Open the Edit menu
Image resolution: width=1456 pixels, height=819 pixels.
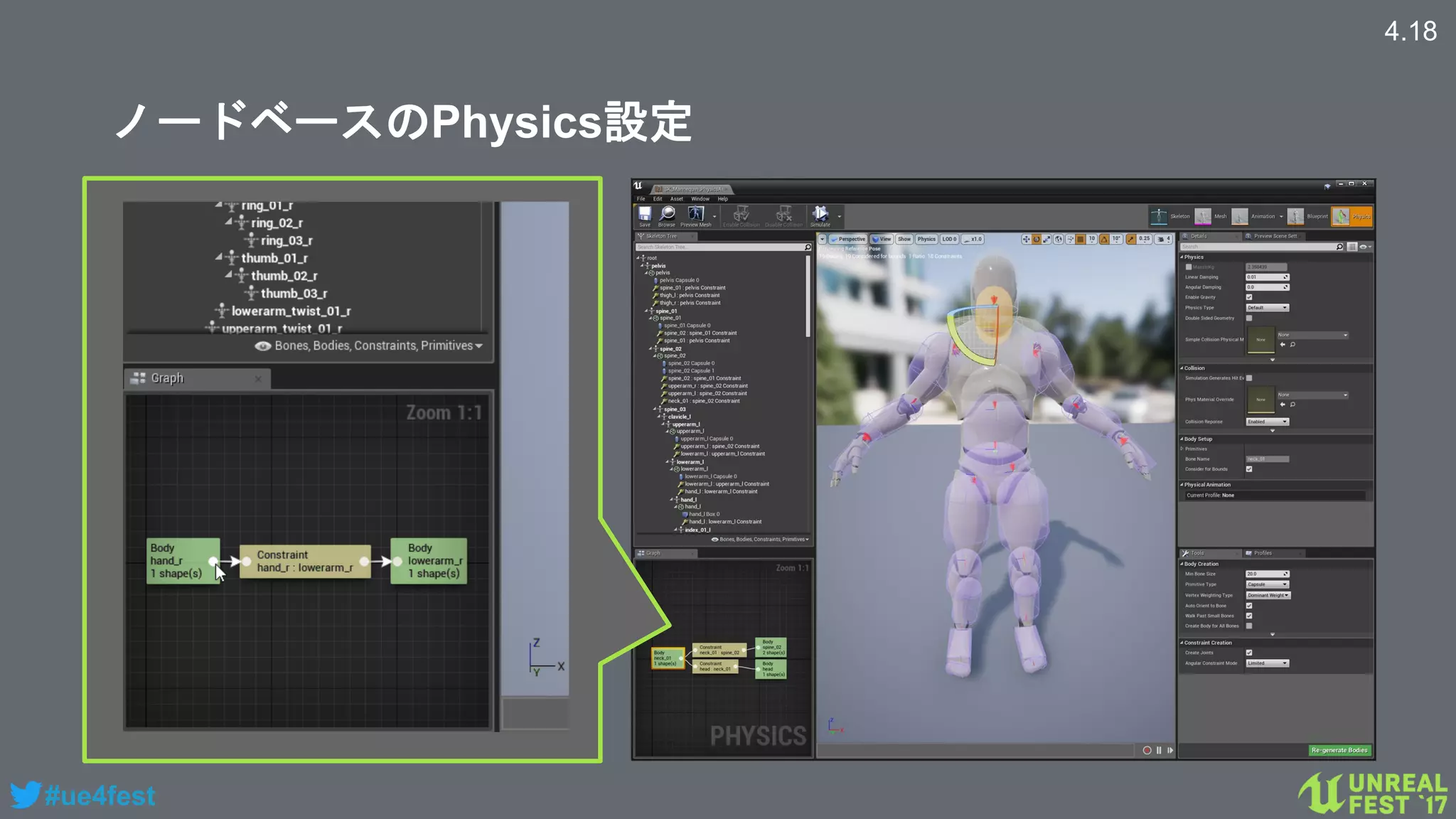pos(658,199)
